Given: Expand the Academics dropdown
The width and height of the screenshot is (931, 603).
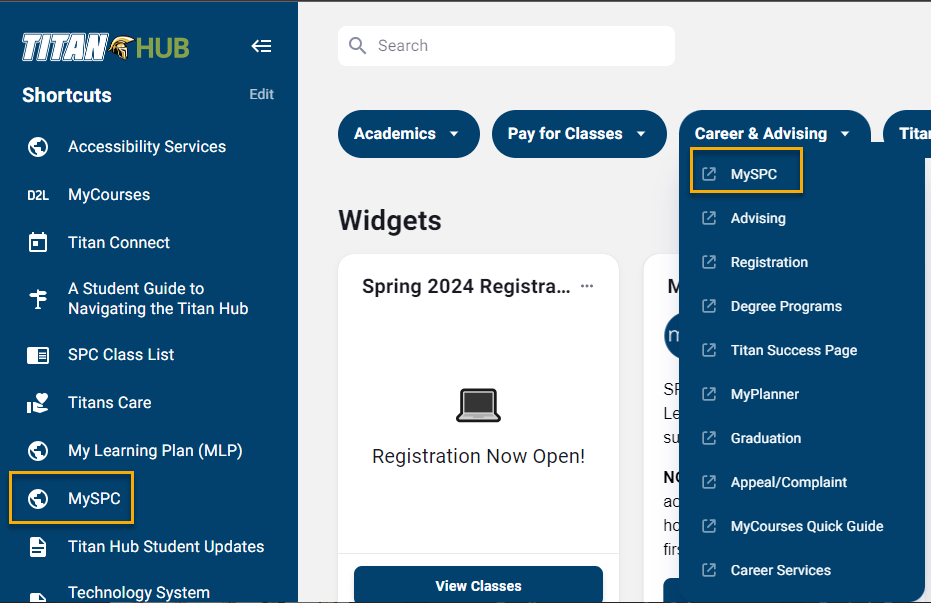Looking at the screenshot, I should (x=408, y=134).
